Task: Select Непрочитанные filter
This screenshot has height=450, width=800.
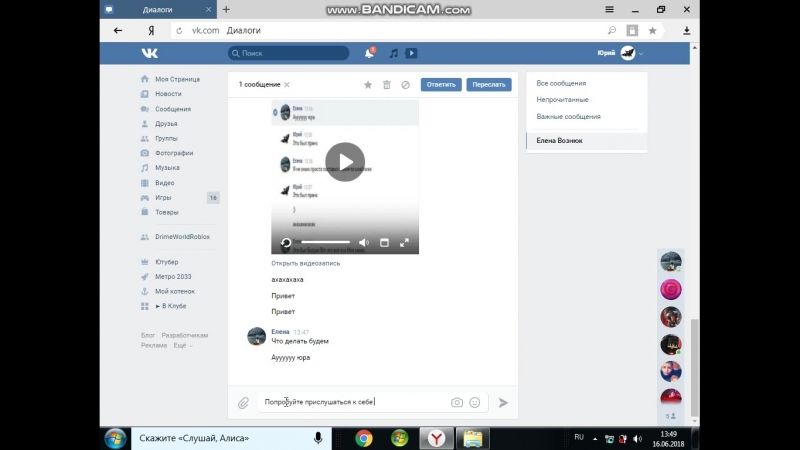Action: [562, 99]
